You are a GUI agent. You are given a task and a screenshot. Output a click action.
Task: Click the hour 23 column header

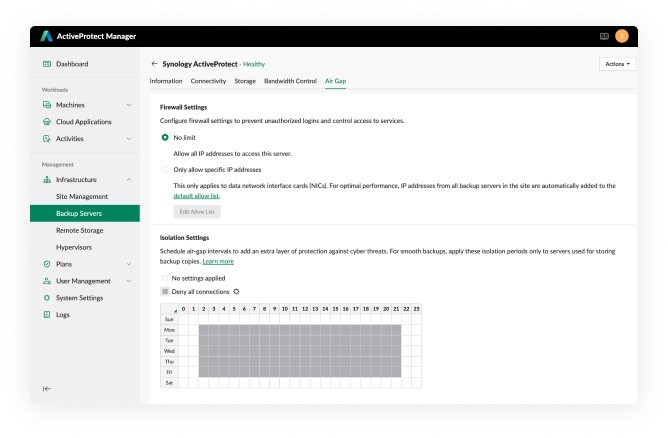coord(416,309)
